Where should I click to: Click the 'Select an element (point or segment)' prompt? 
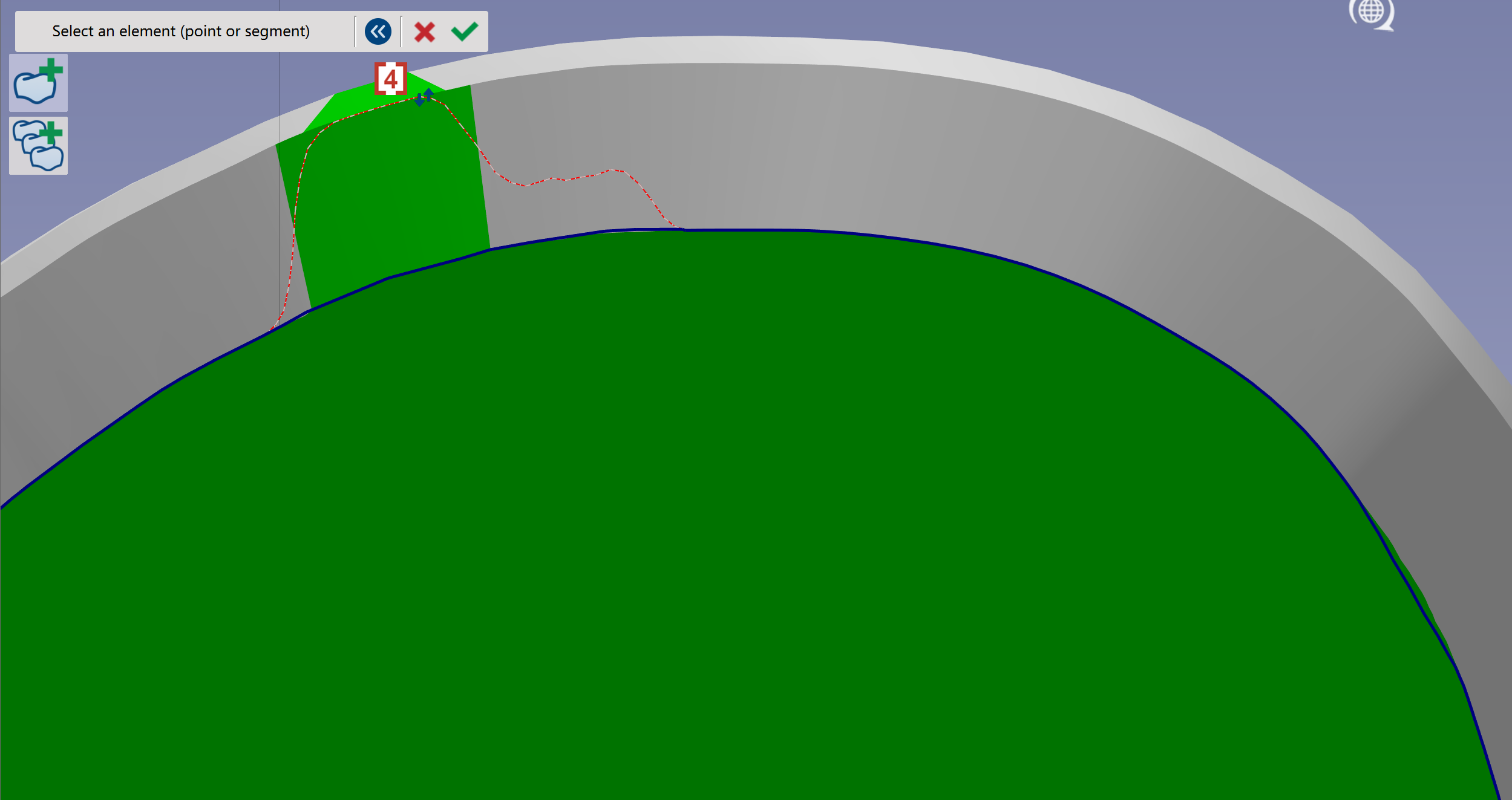181,31
